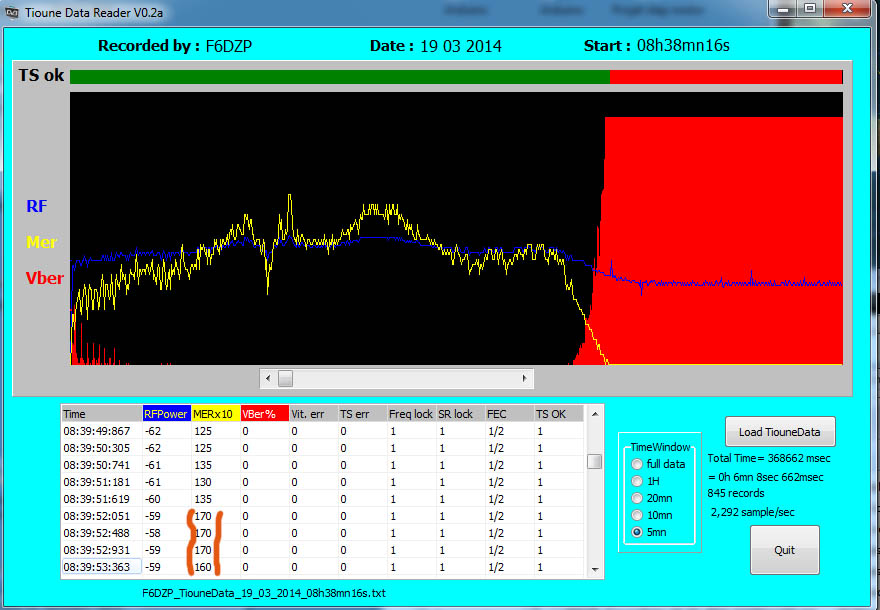Click the left arrow of the graph scrollbar
This screenshot has height=610, width=880.
[267, 378]
